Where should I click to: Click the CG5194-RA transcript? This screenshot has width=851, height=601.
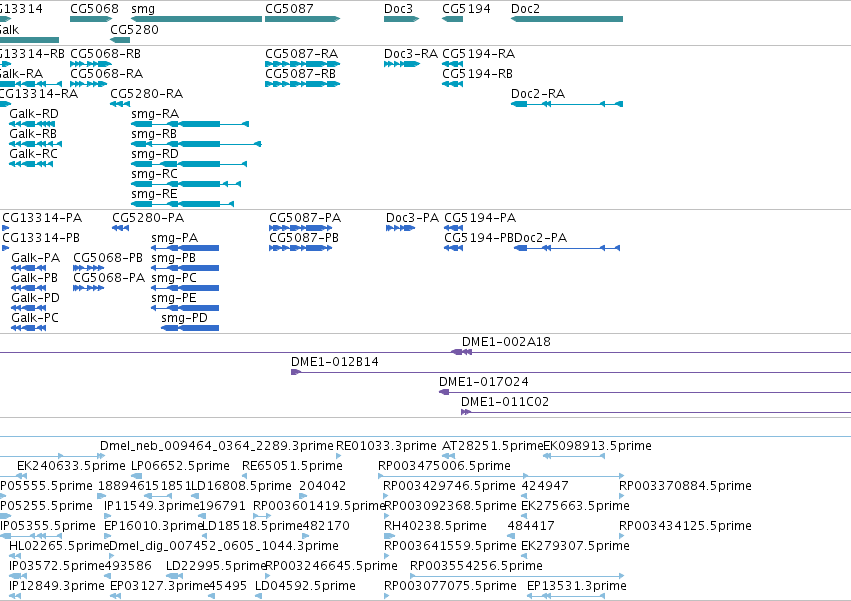click(x=453, y=64)
